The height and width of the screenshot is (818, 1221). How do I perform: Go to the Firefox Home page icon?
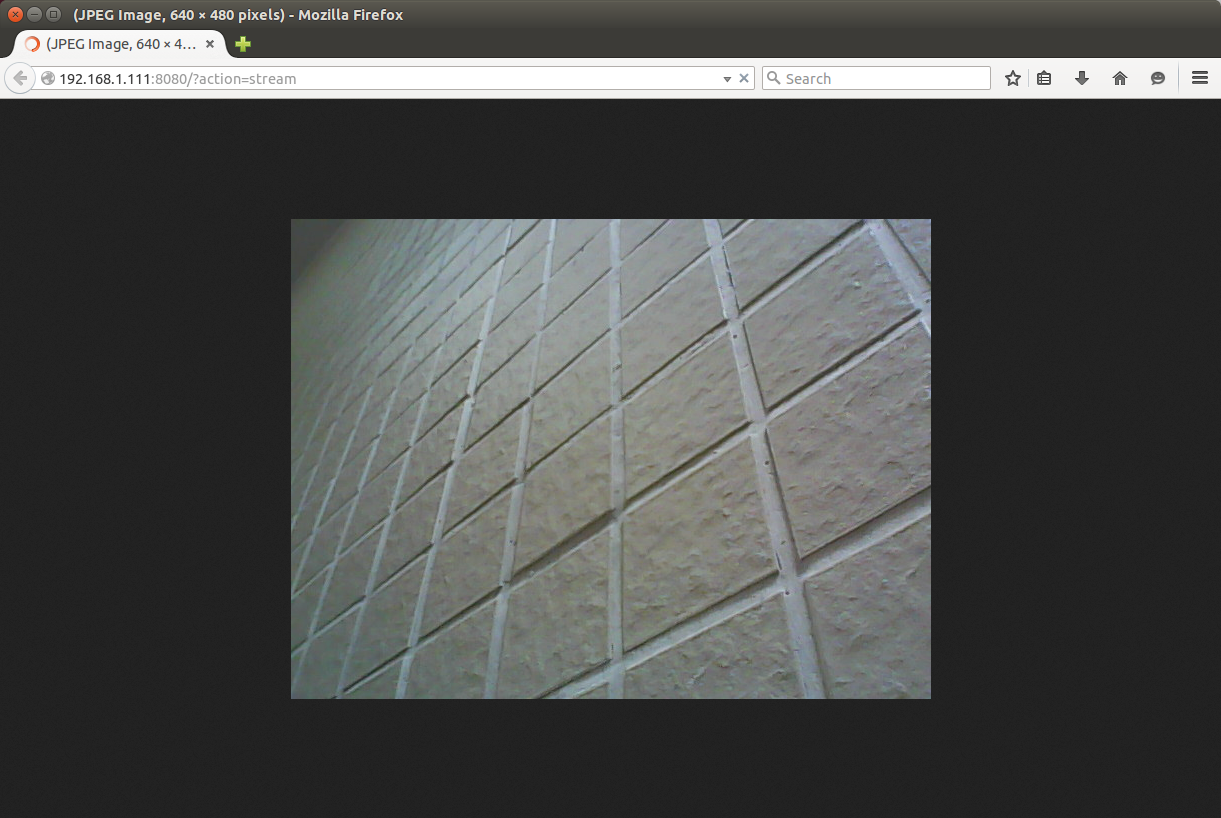click(1120, 78)
